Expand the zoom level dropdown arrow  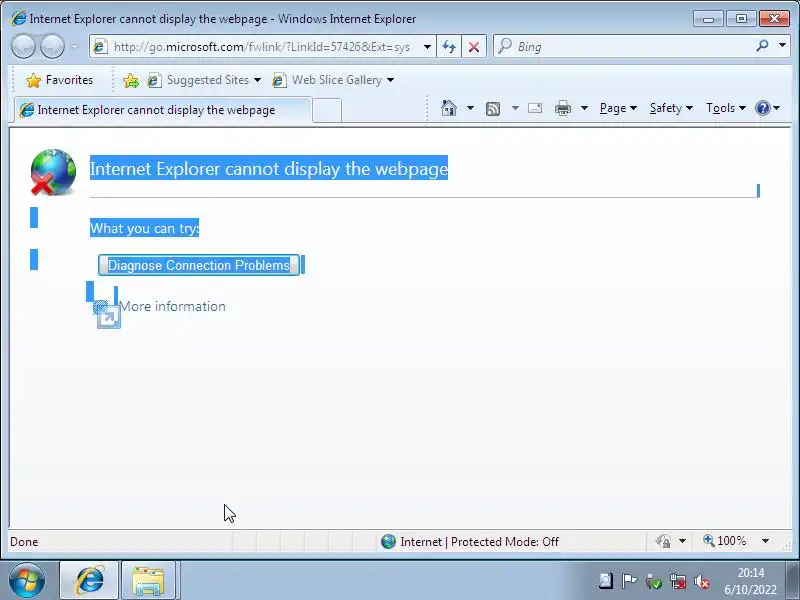[x=765, y=541]
